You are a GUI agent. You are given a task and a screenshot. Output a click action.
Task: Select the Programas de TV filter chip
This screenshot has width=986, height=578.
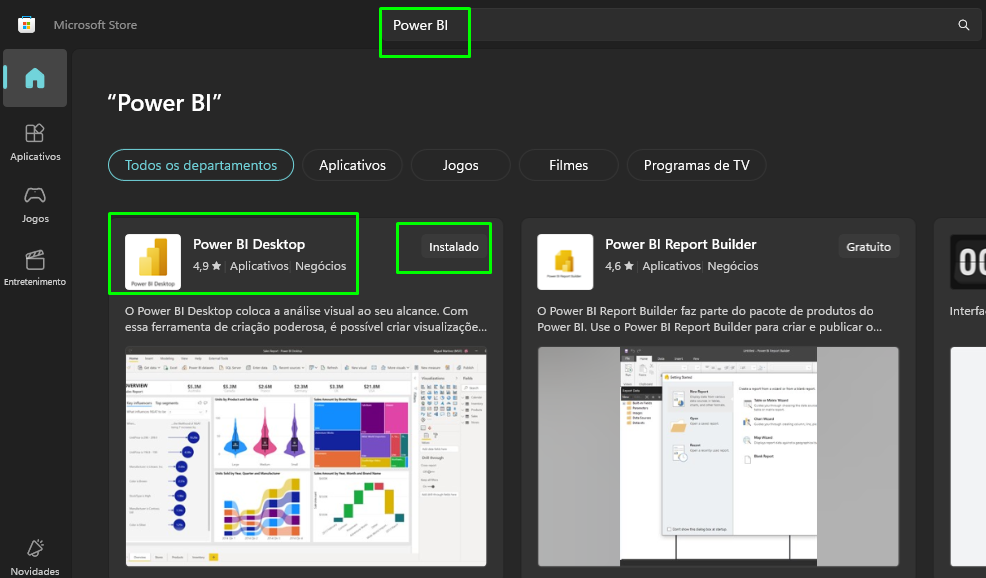click(x=696, y=165)
